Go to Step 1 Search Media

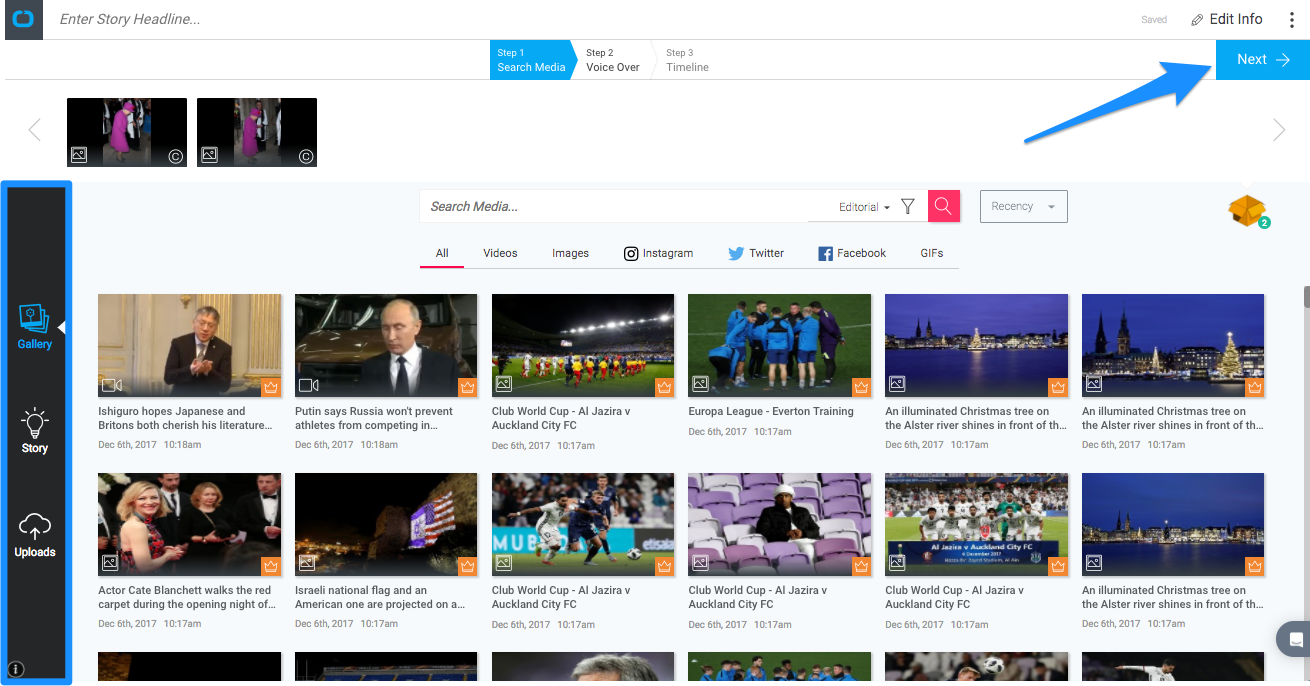click(531, 60)
